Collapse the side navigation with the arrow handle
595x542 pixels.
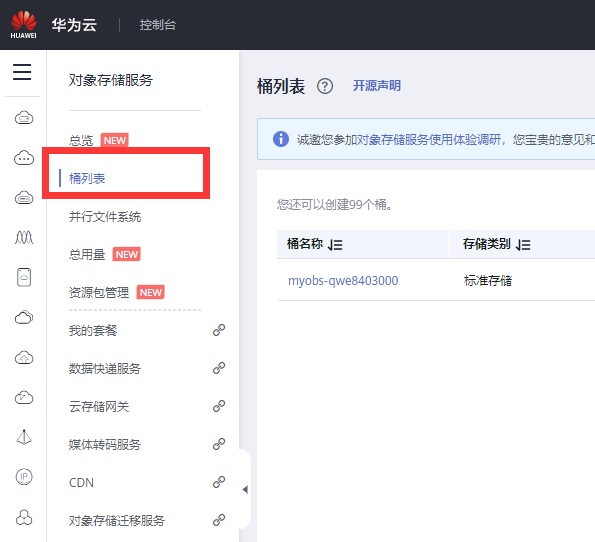pos(245,490)
